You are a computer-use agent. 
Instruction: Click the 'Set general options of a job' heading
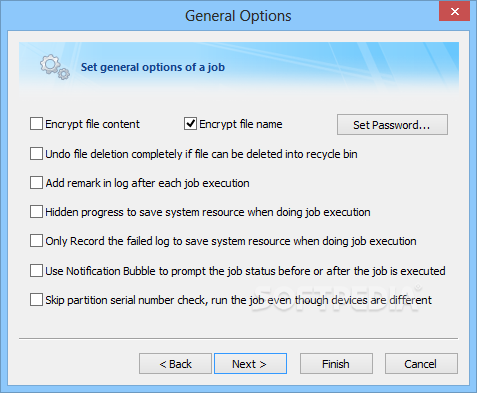153,67
